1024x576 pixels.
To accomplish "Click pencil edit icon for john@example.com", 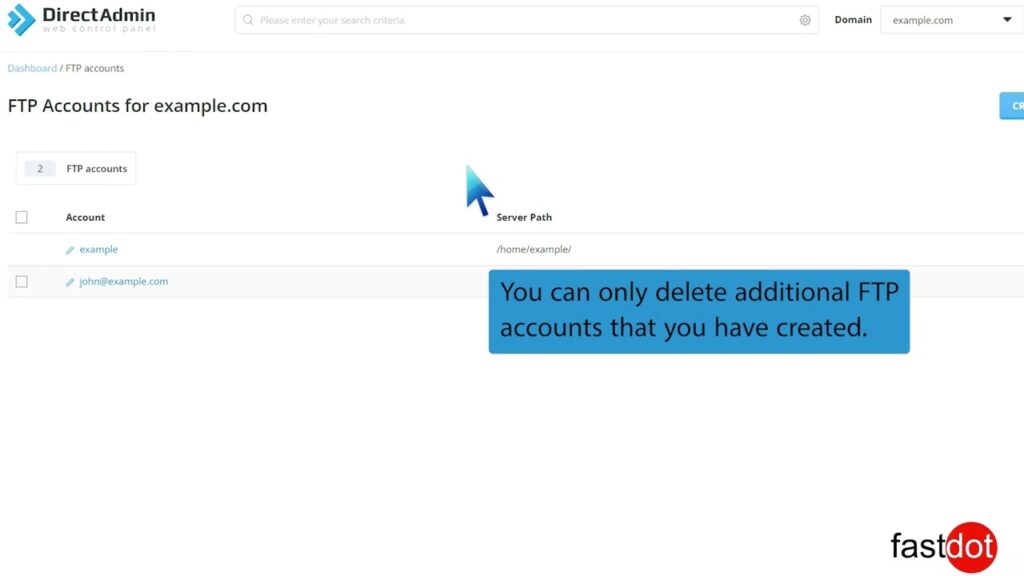I will 70,282.
